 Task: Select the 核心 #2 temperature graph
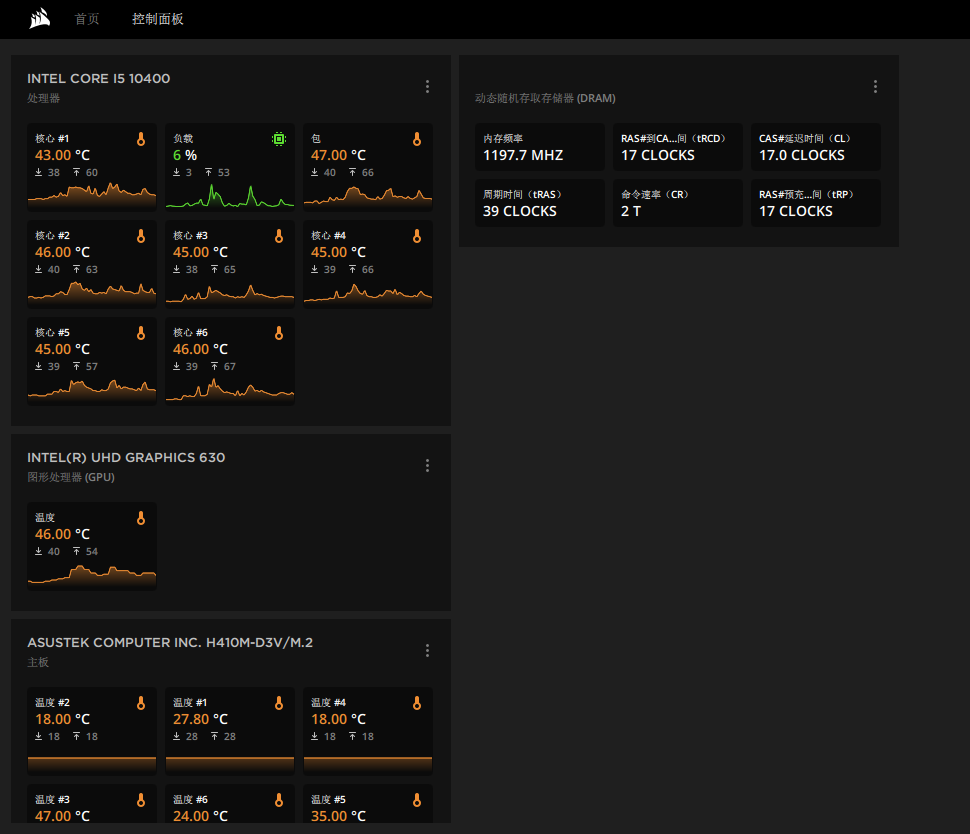pyautogui.click(x=92, y=293)
